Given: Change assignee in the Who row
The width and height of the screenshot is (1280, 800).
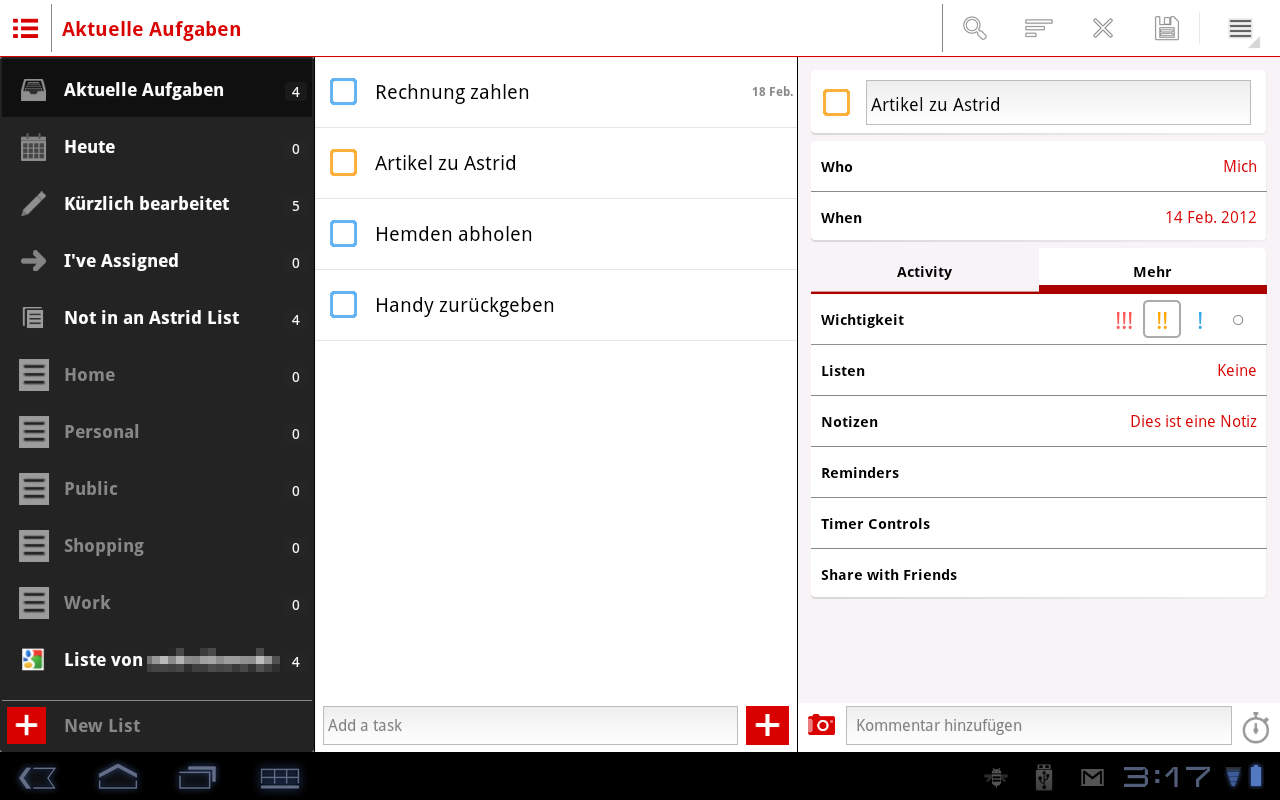Looking at the screenshot, I should (1038, 167).
